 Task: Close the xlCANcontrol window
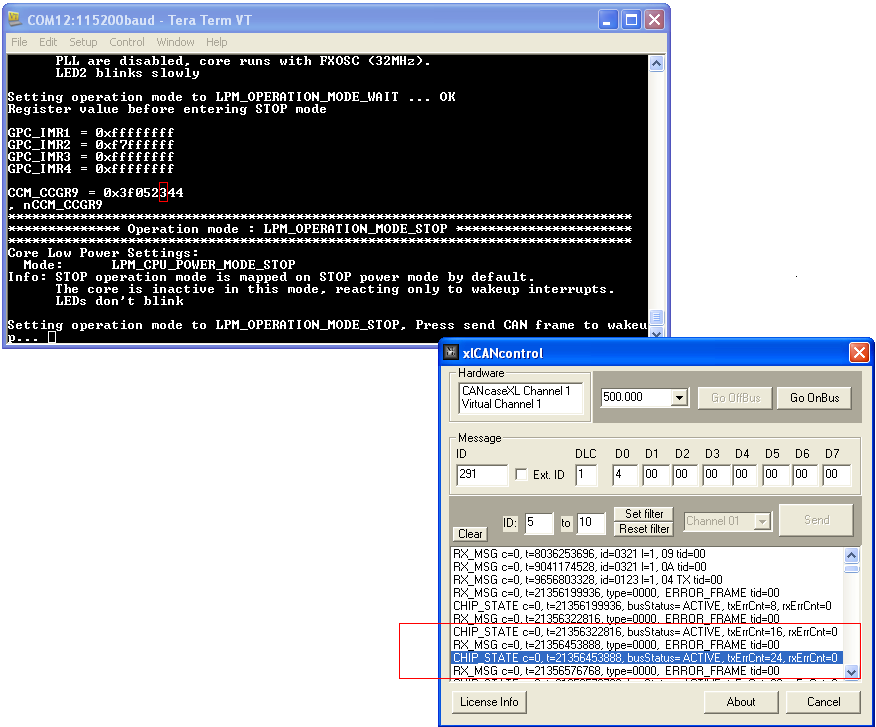click(859, 353)
